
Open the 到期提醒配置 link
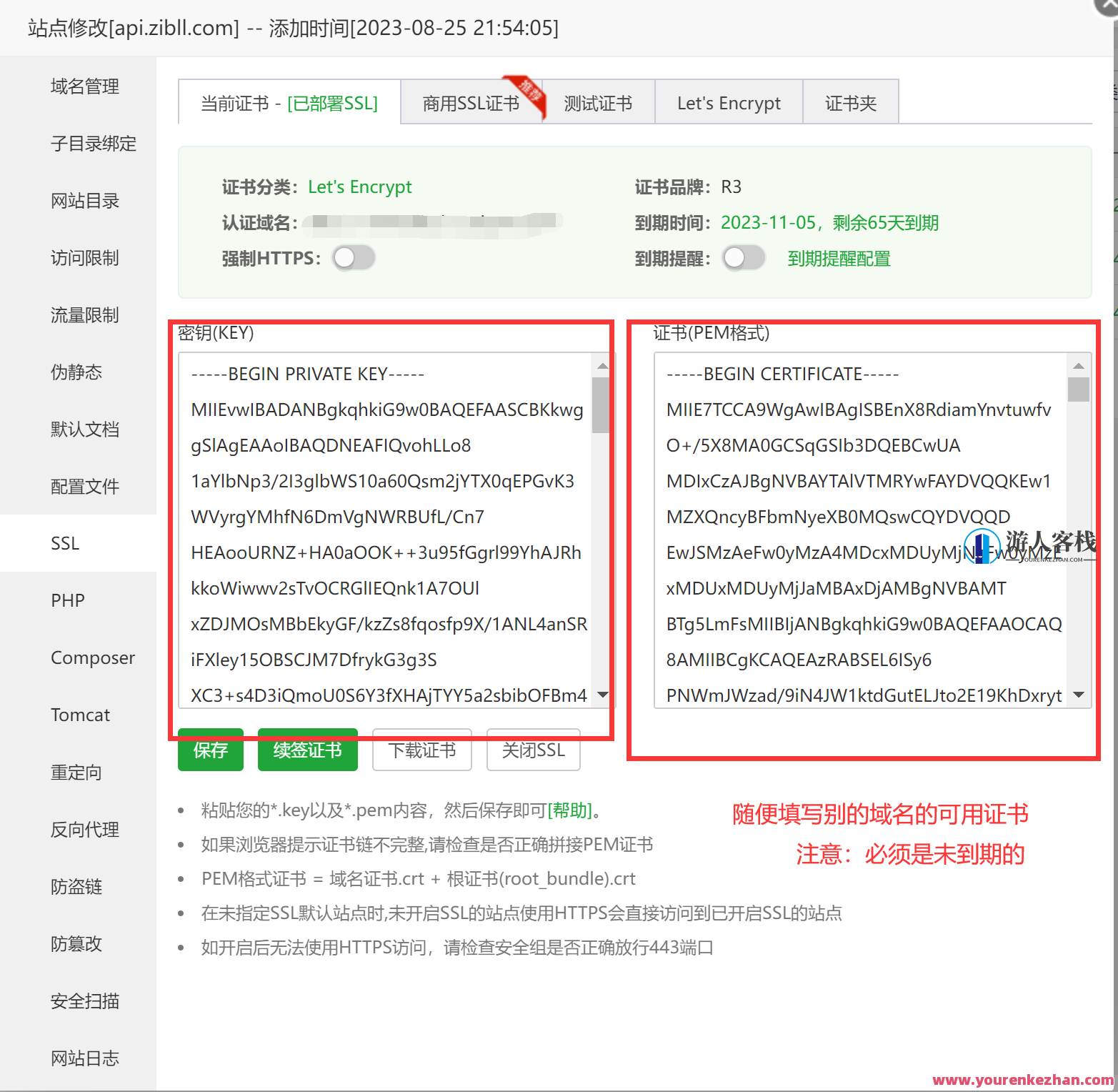pyautogui.click(x=839, y=259)
